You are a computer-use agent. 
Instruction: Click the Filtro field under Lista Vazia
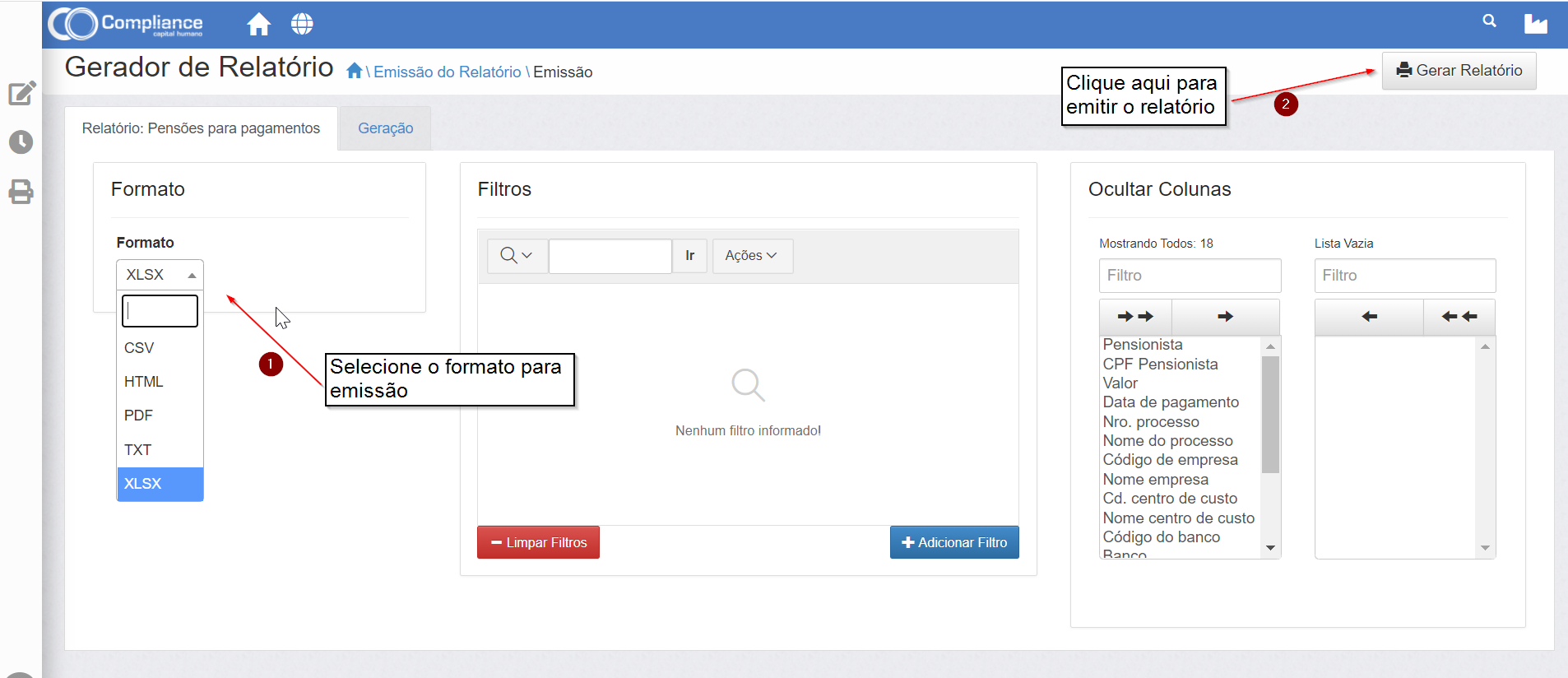click(x=1405, y=276)
